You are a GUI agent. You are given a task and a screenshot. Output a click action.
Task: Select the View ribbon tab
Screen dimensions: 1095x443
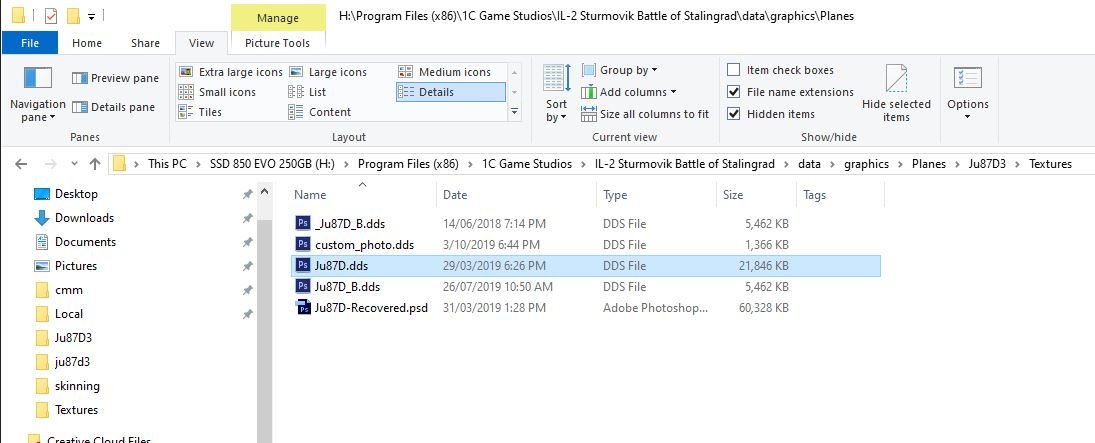tap(201, 43)
